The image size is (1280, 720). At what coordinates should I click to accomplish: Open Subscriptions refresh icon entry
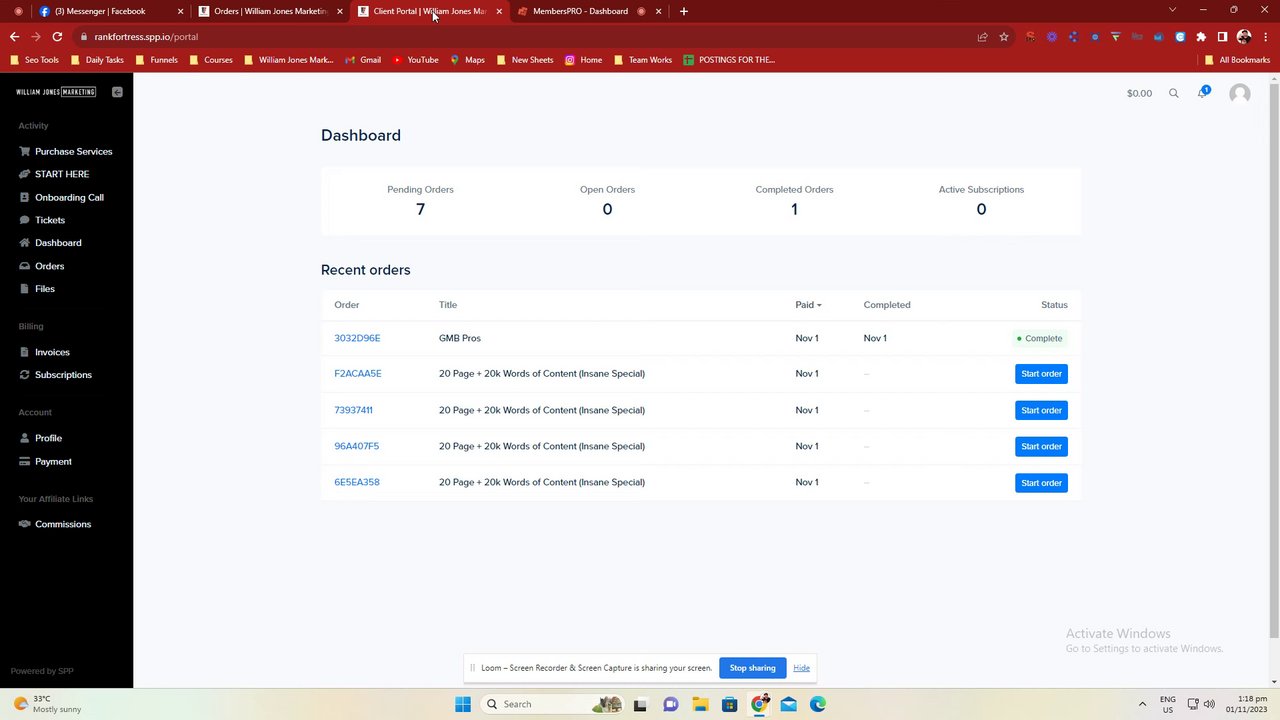25,375
